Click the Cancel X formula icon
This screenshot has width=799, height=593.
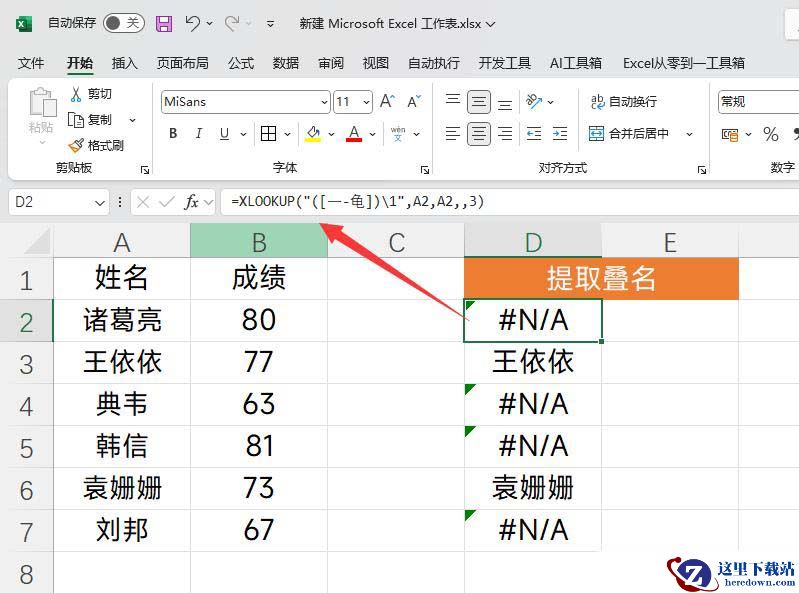tap(143, 202)
